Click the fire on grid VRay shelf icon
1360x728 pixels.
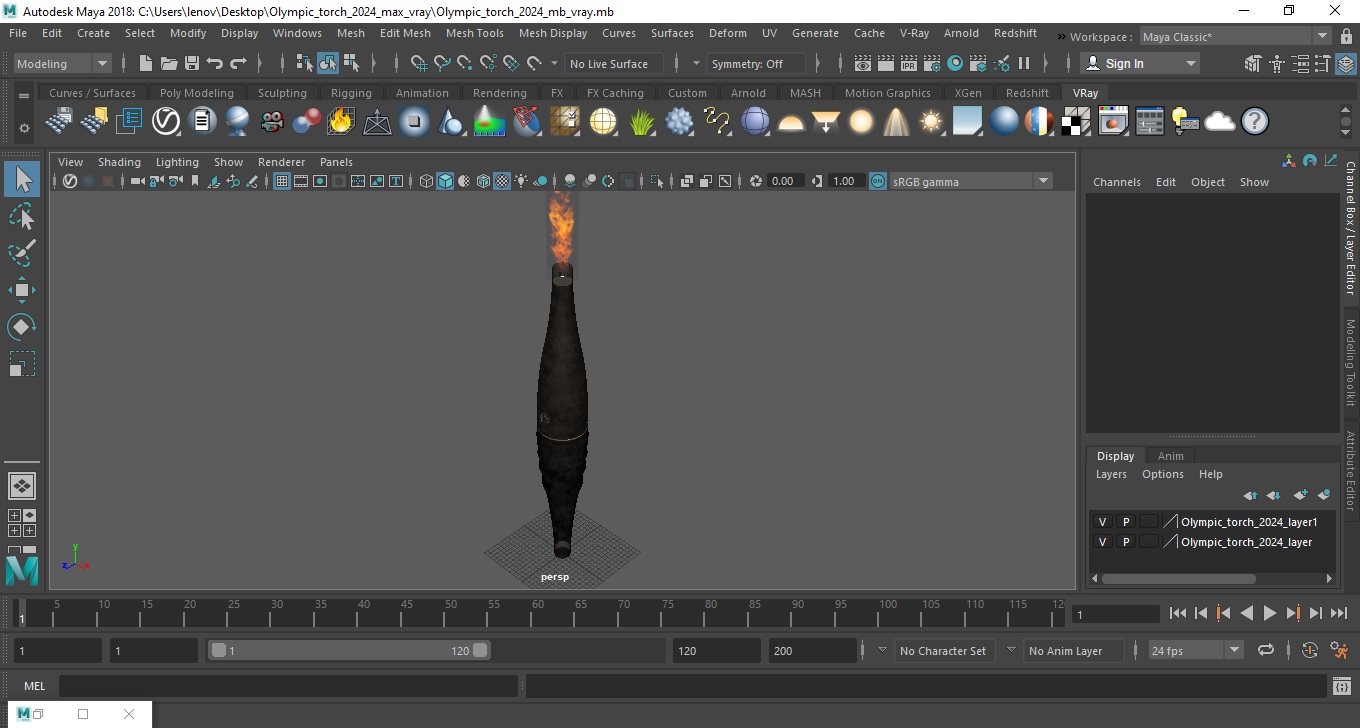[341, 122]
